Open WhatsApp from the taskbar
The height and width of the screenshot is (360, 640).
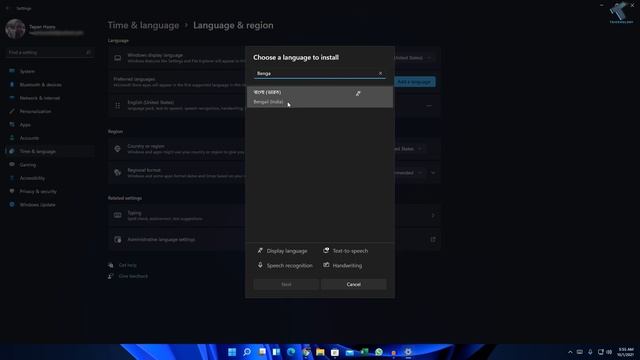[x=379, y=352]
